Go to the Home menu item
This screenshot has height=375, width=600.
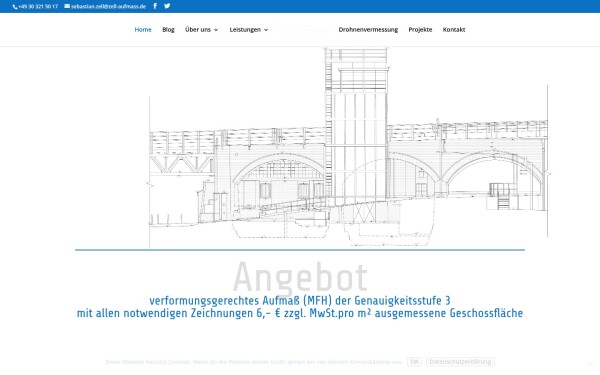(143, 29)
